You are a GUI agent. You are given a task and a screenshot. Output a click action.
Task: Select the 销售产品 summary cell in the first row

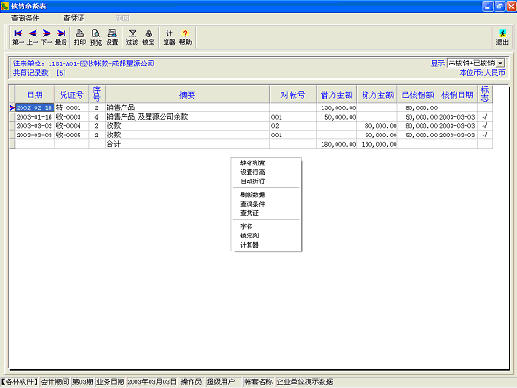(x=187, y=108)
